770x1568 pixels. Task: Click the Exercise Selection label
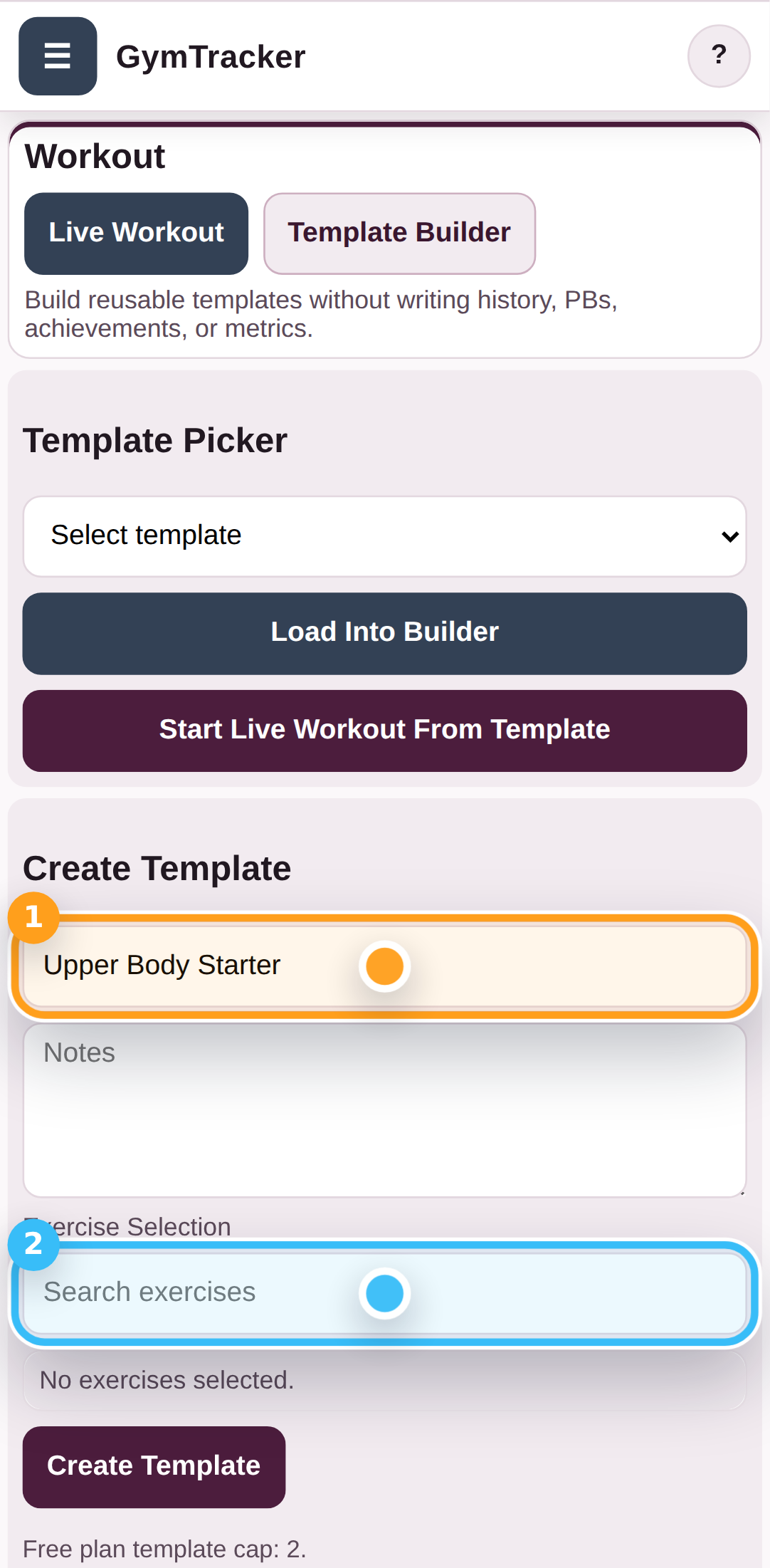point(132,1227)
